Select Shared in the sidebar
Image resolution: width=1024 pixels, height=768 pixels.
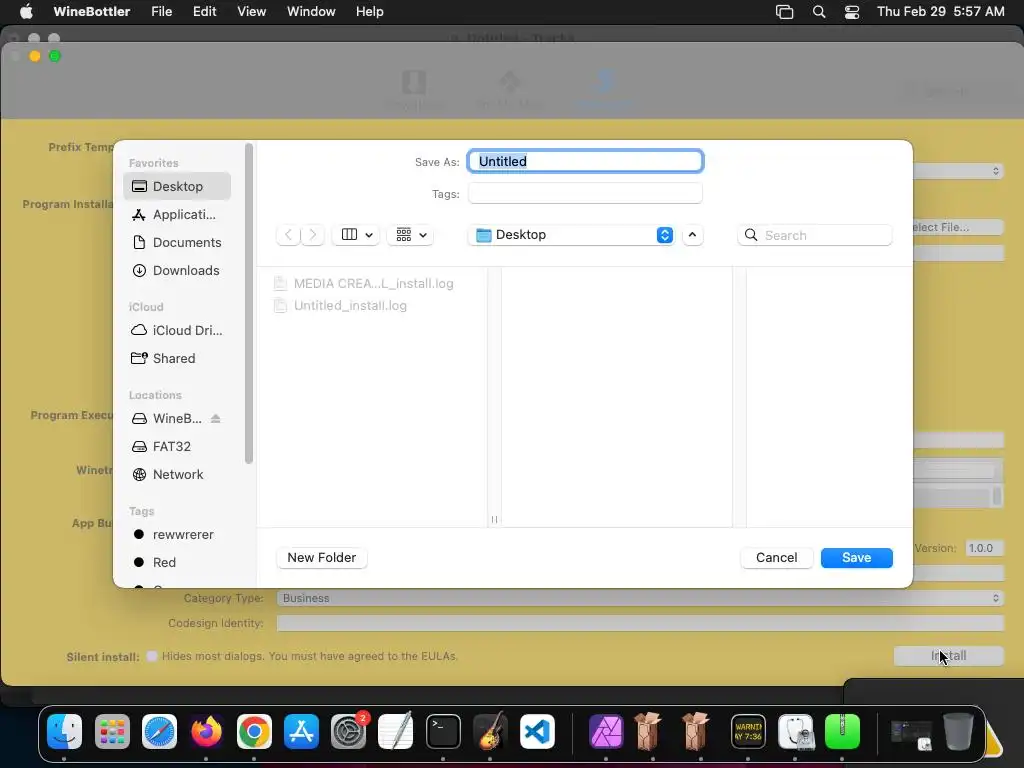(x=177, y=359)
